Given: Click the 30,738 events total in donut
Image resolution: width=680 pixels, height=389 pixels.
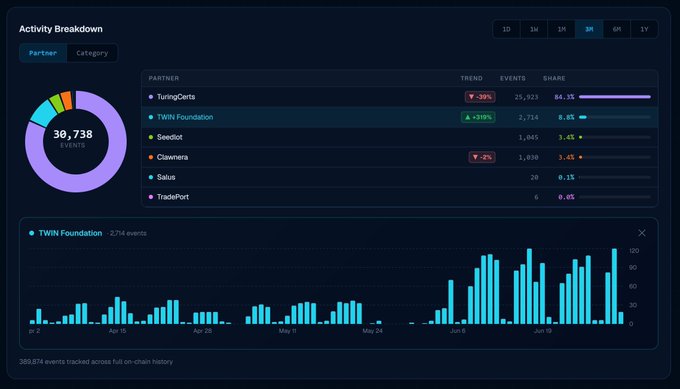Looking at the screenshot, I should (73, 134).
